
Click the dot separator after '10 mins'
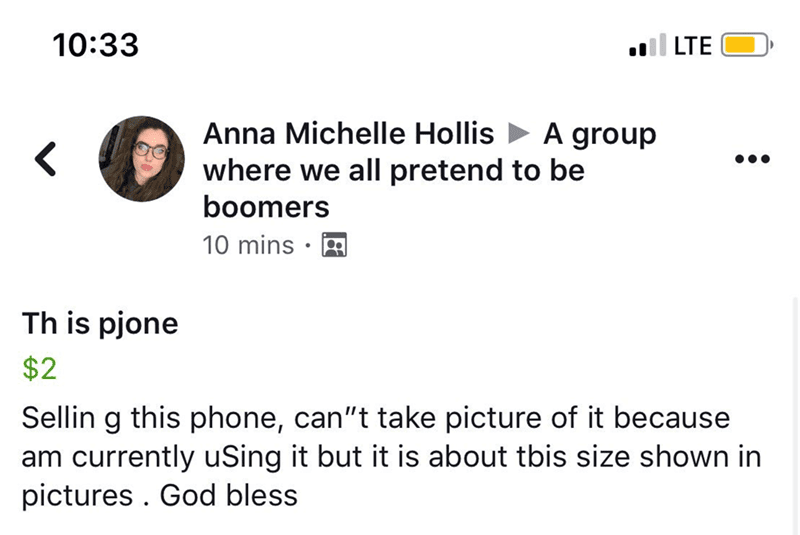coord(307,245)
